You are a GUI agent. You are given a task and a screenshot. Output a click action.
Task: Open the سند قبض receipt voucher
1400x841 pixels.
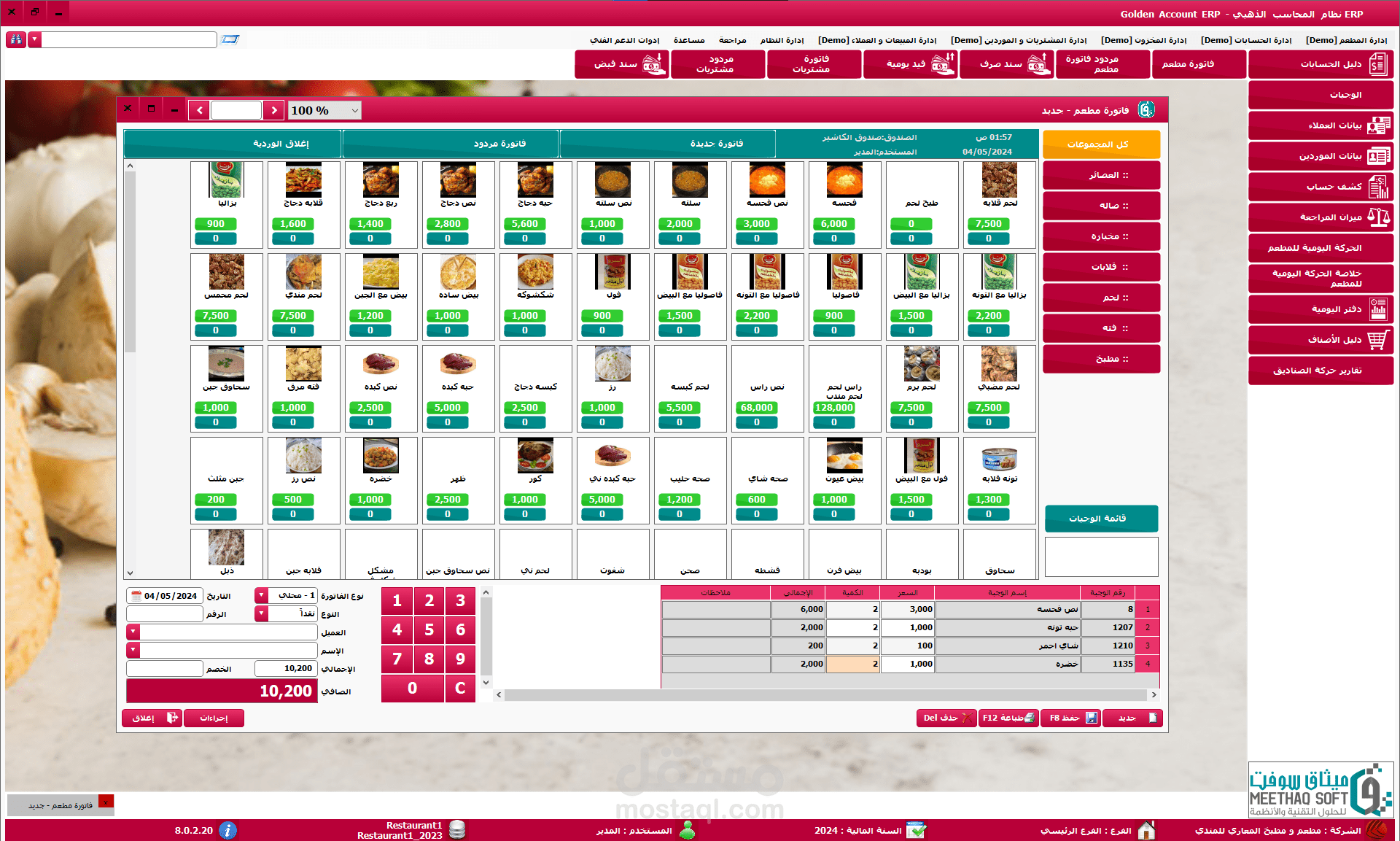click(621, 64)
